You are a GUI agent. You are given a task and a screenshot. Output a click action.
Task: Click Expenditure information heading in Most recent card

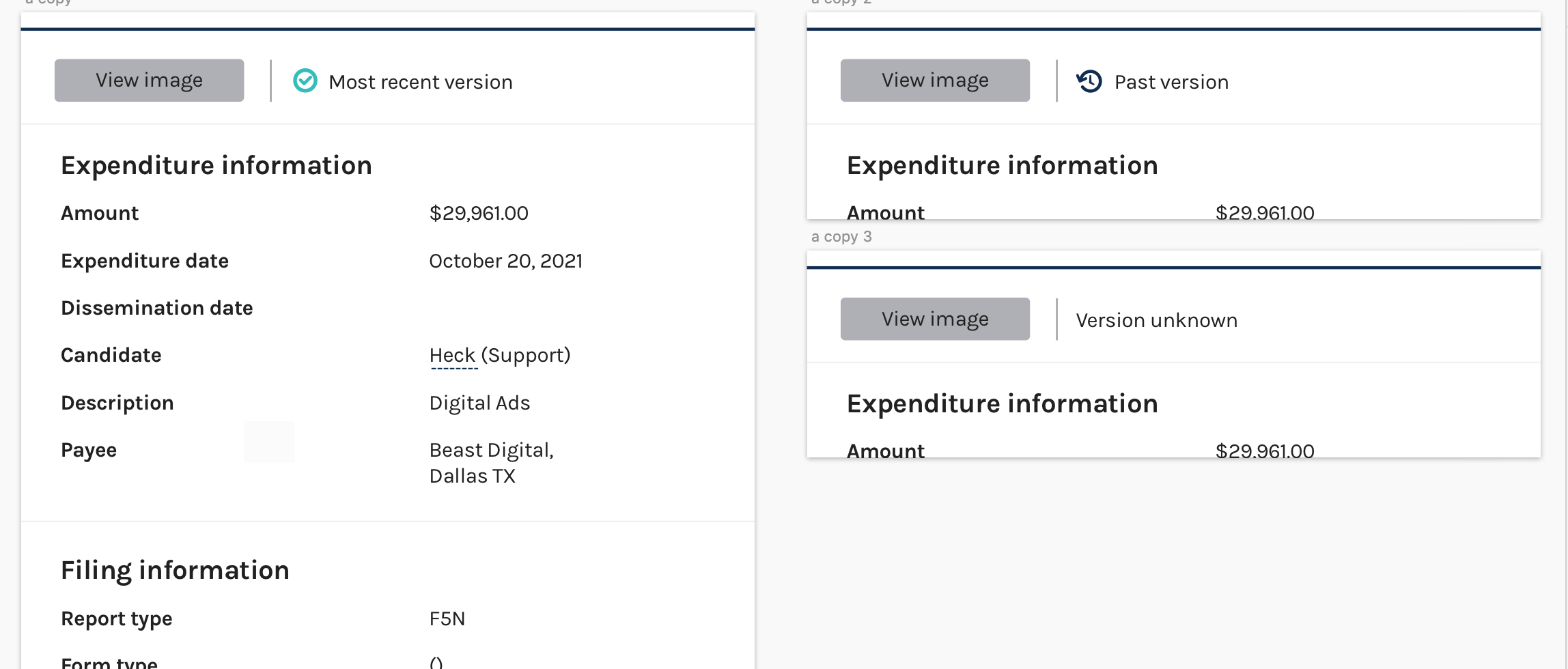tap(216, 165)
